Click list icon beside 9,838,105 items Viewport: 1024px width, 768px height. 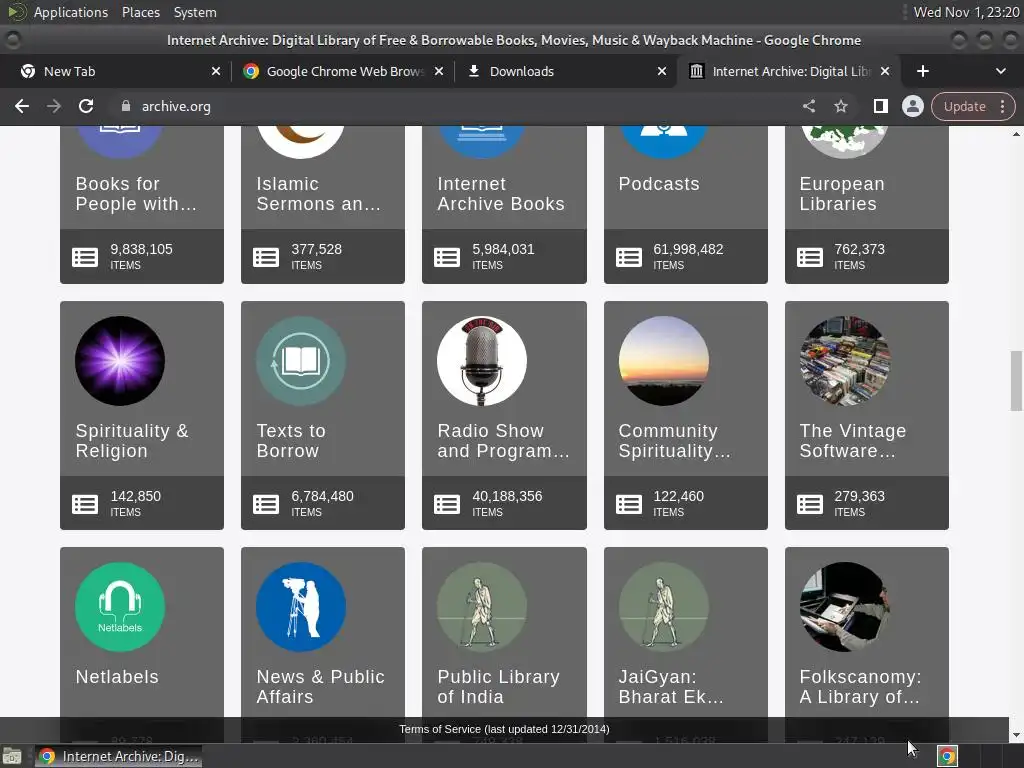coord(85,257)
